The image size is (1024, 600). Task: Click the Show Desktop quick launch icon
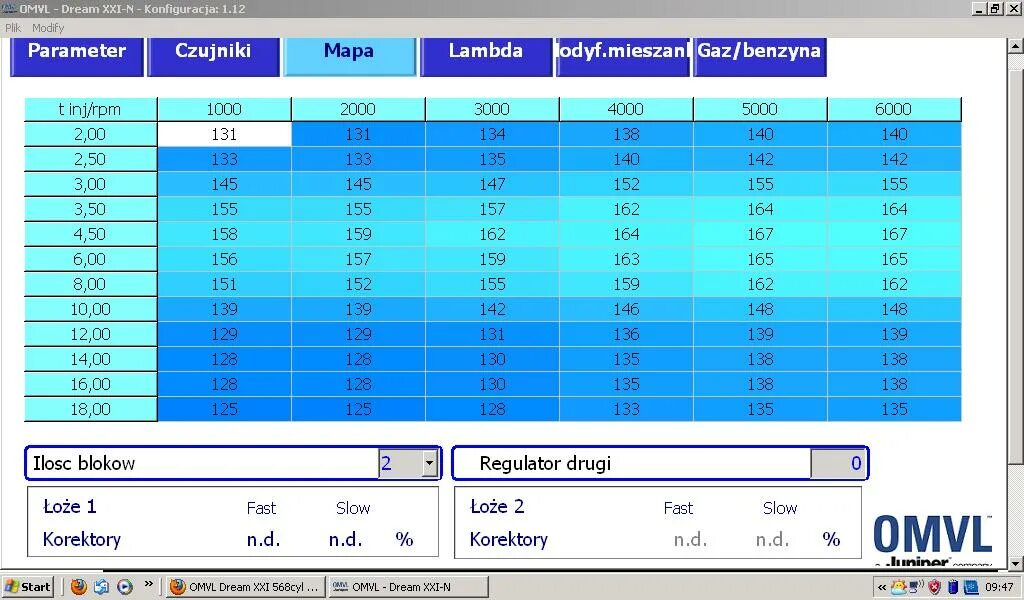101,586
